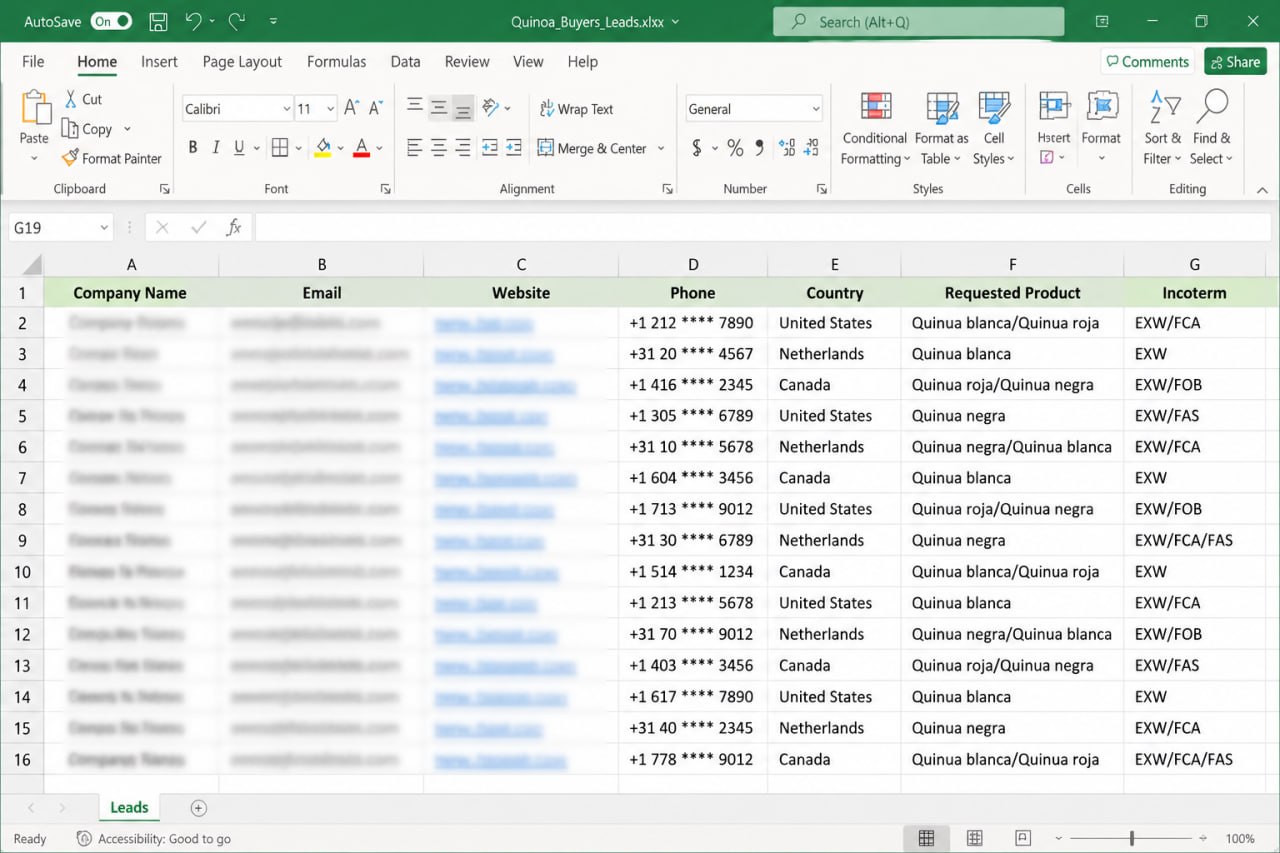Apply Bold formatting
This screenshot has width=1280, height=853.
pyautogui.click(x=191, y=148)
